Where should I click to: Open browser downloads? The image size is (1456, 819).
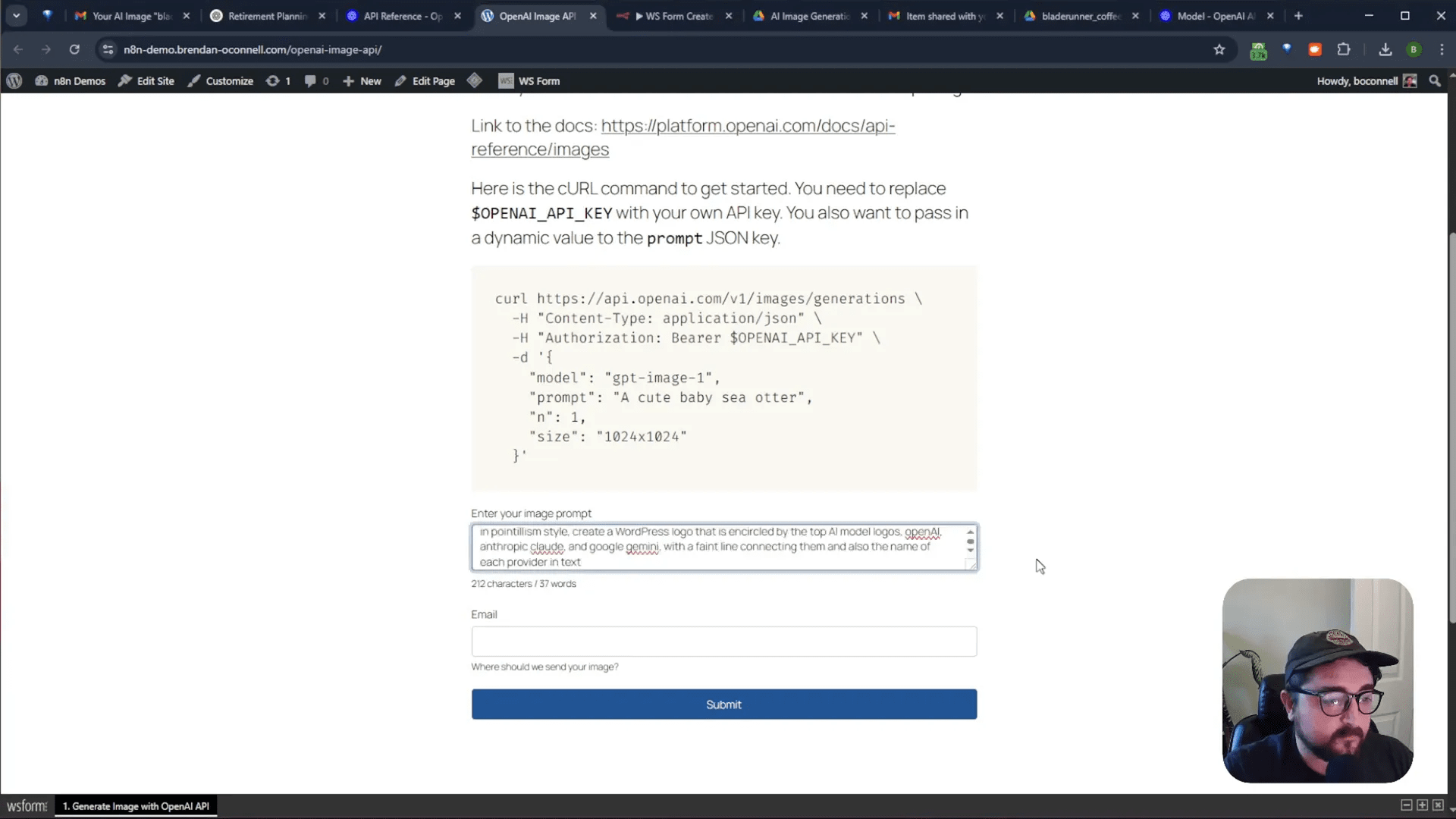click(x=1385, y=49)
